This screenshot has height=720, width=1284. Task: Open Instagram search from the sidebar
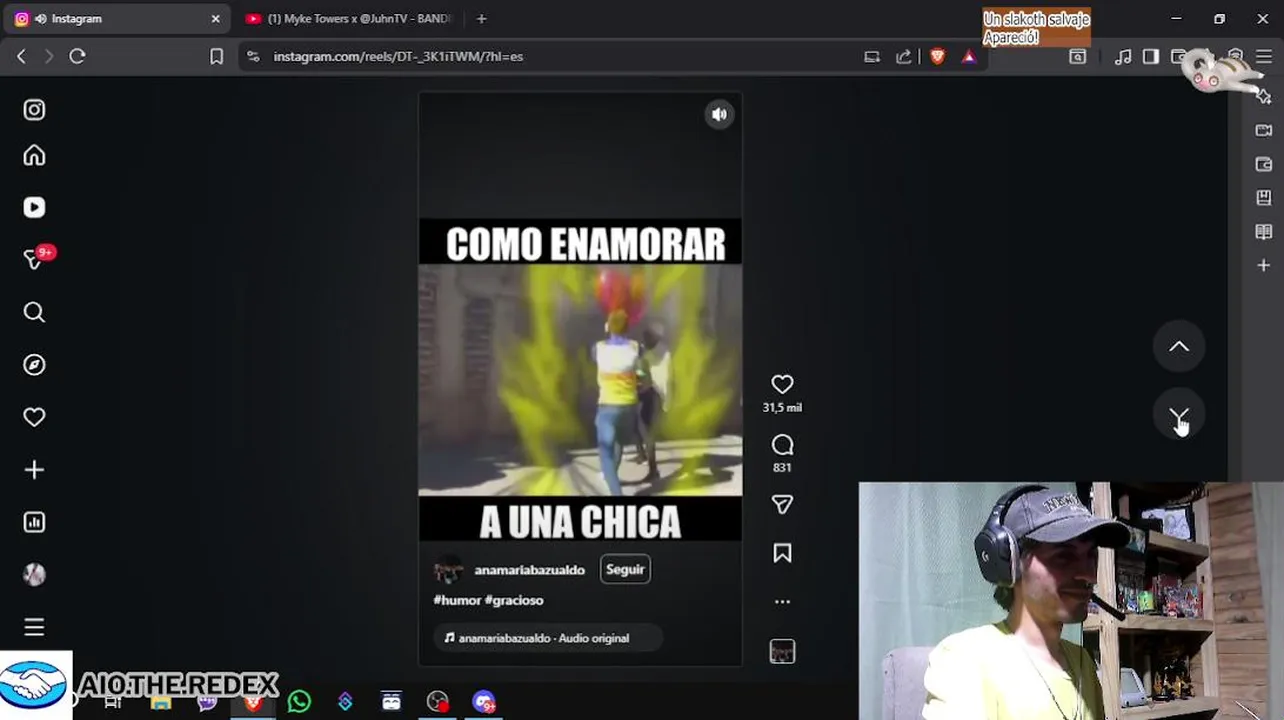pos(34,313)
